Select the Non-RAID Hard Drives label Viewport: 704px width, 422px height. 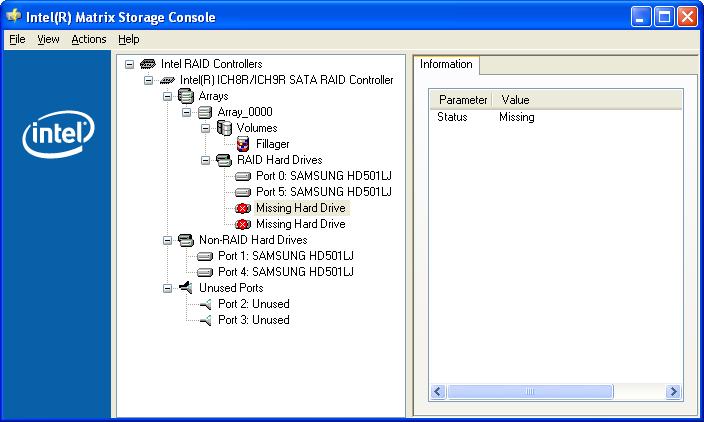253,240
